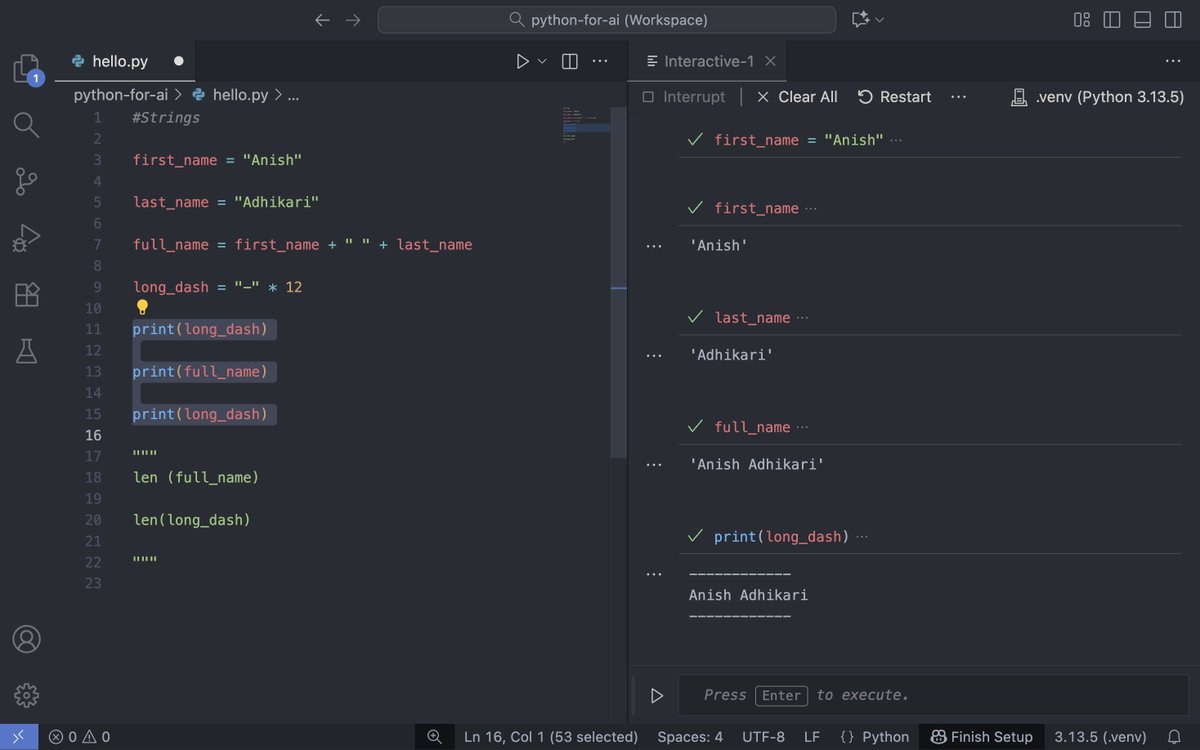Viewport: 1200px width, 750px height.
Task: Open the Manage gear menu
Action: 26,695
